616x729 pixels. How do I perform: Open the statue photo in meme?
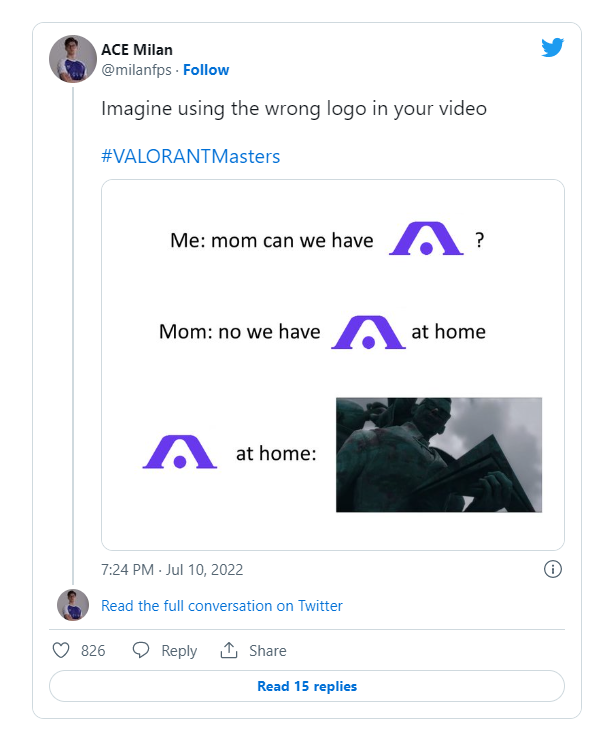[x=439, y=455]
